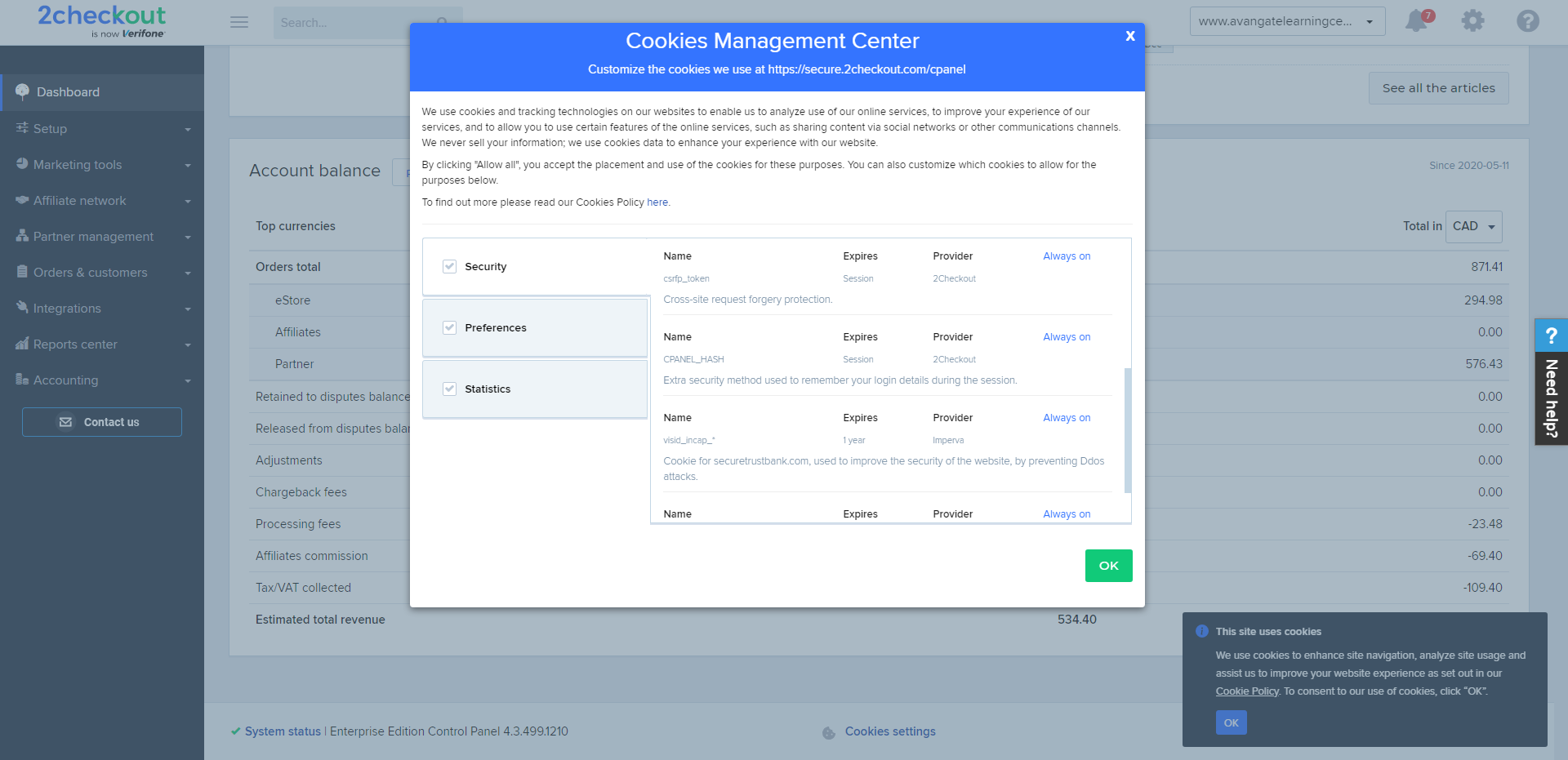Toggle the Security cookies checkbox
1568x760 pixels.
coord(449,266)
